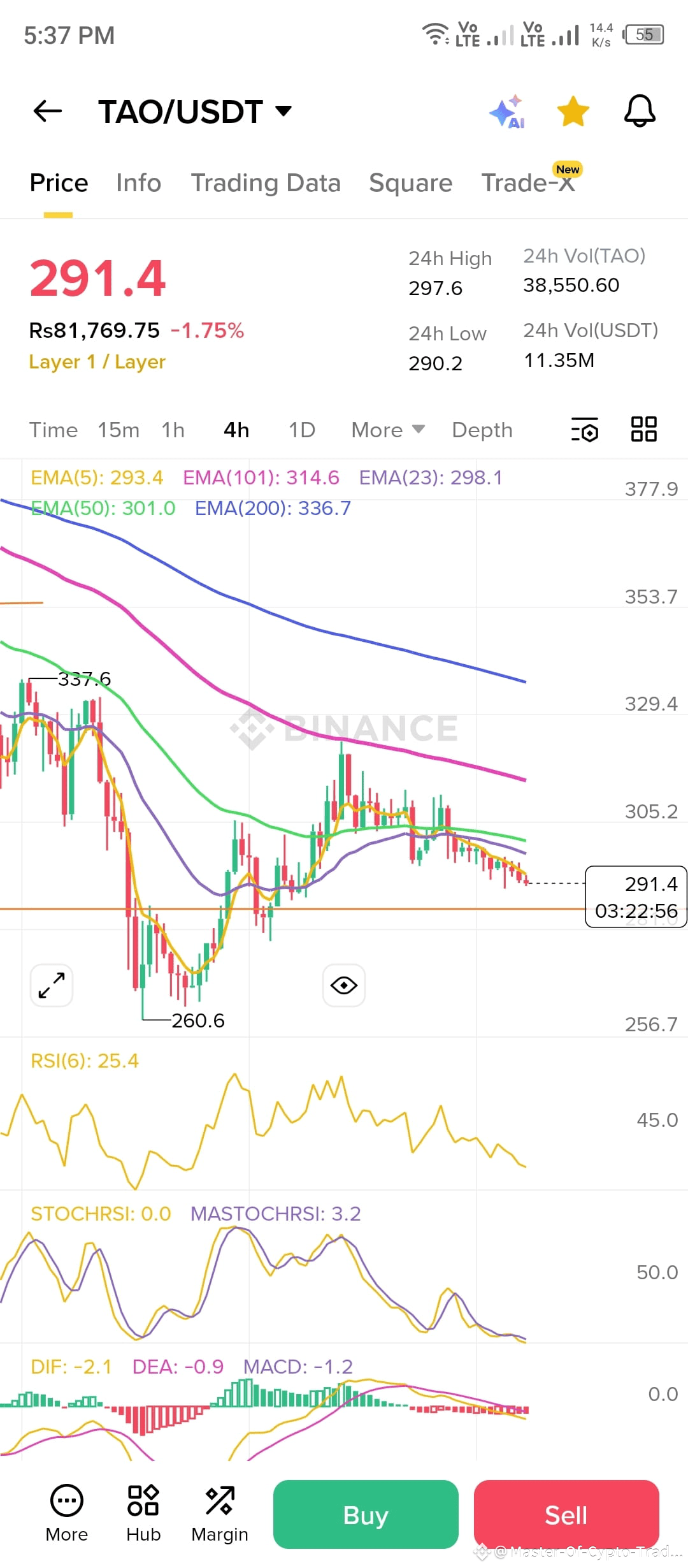Screen dimensions: 688x1568
Task: Toggle the favorite star for TAO/USDT
Action: (x=573, y=112)
